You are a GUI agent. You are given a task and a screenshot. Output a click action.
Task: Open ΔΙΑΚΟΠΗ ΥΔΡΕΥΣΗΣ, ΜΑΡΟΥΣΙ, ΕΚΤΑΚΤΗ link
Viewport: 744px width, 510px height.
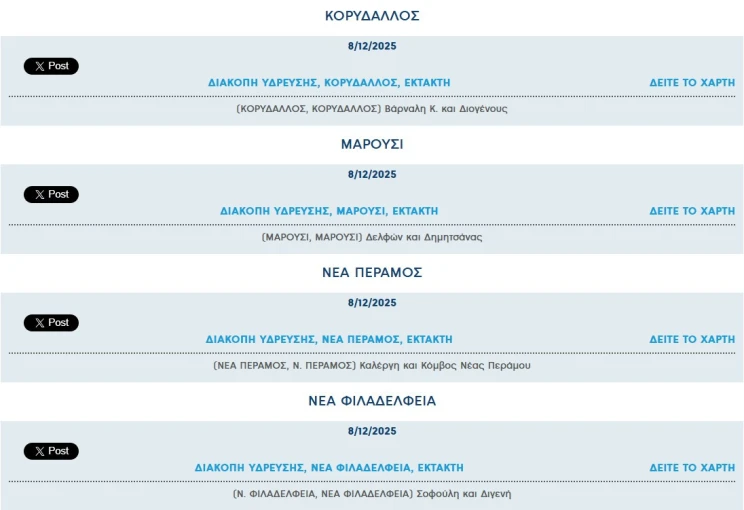329,211
